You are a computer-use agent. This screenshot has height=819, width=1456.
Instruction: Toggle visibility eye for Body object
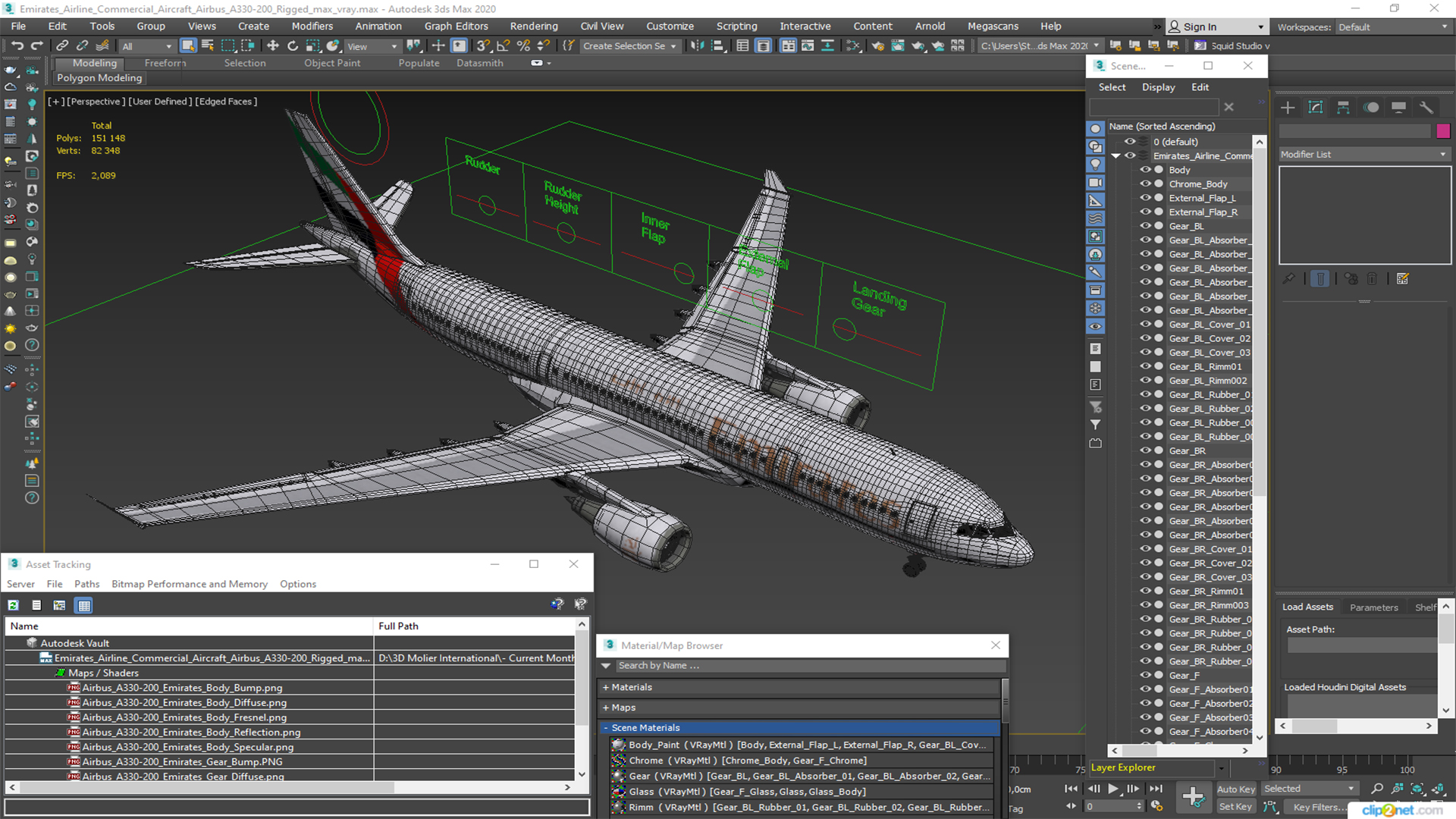point(1145,170)
